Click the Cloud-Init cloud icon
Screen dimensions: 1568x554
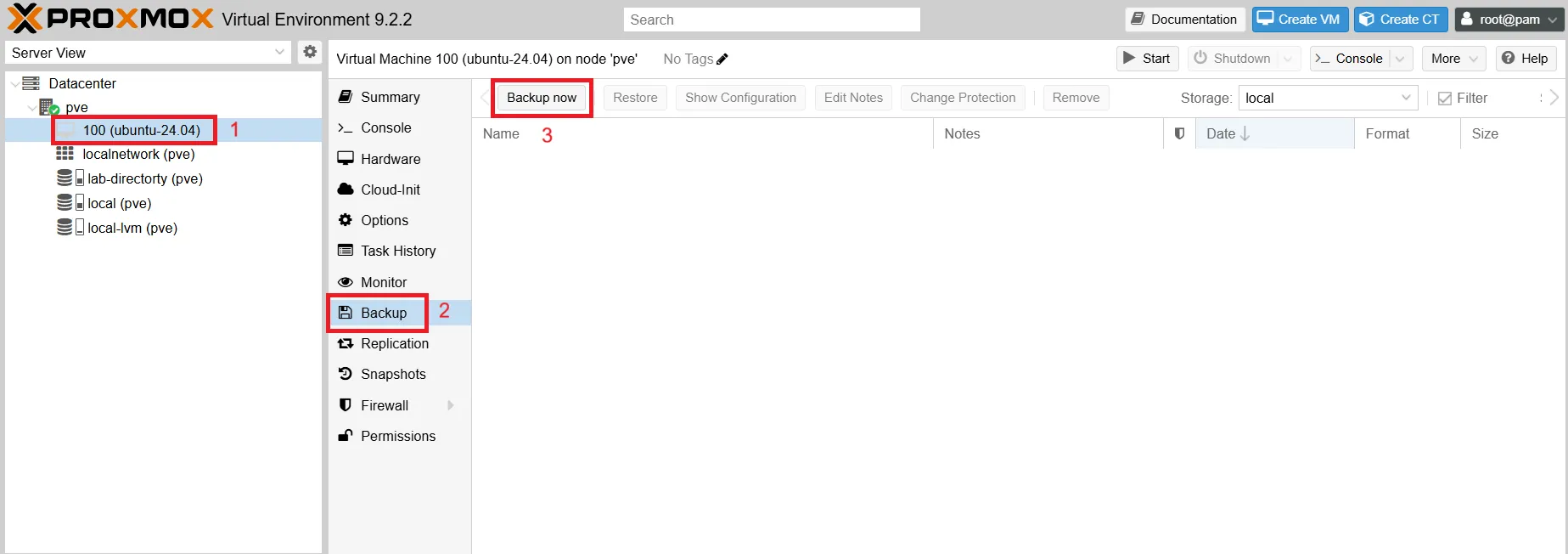[346, 189]
